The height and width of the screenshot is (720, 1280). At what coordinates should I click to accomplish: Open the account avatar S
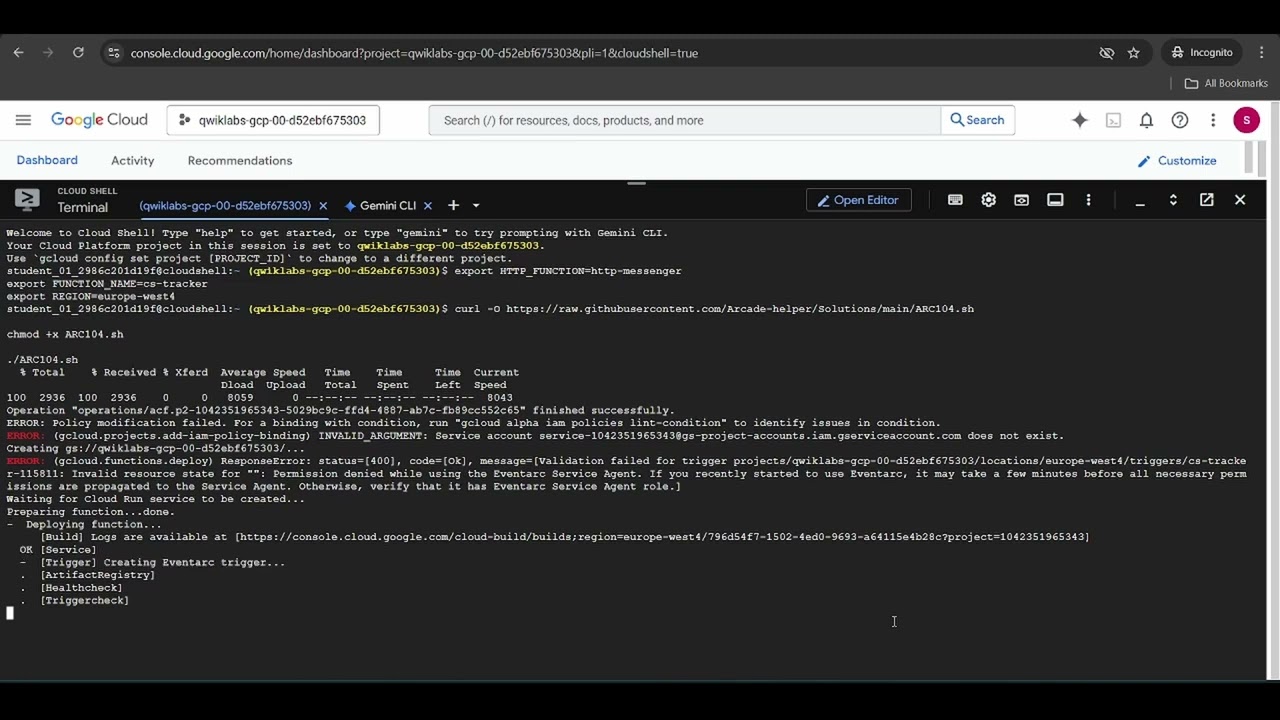tap(1246, 120)
